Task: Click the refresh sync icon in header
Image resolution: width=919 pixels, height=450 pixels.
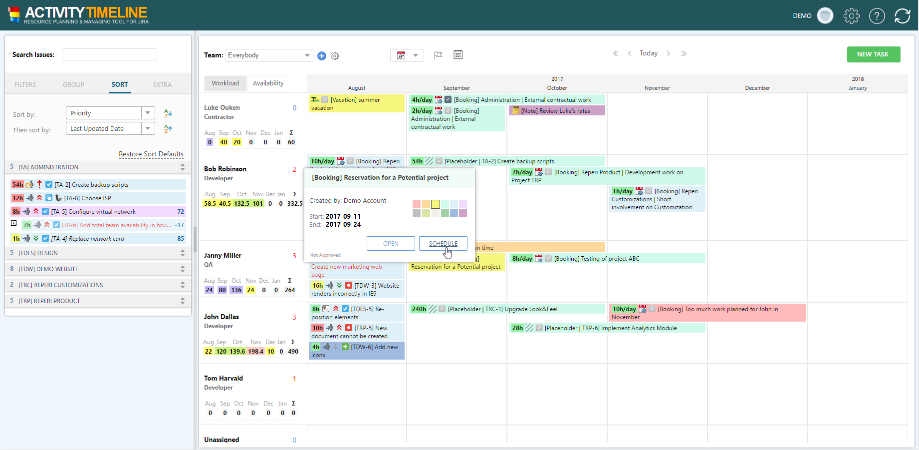Action: tap(901, 16)
